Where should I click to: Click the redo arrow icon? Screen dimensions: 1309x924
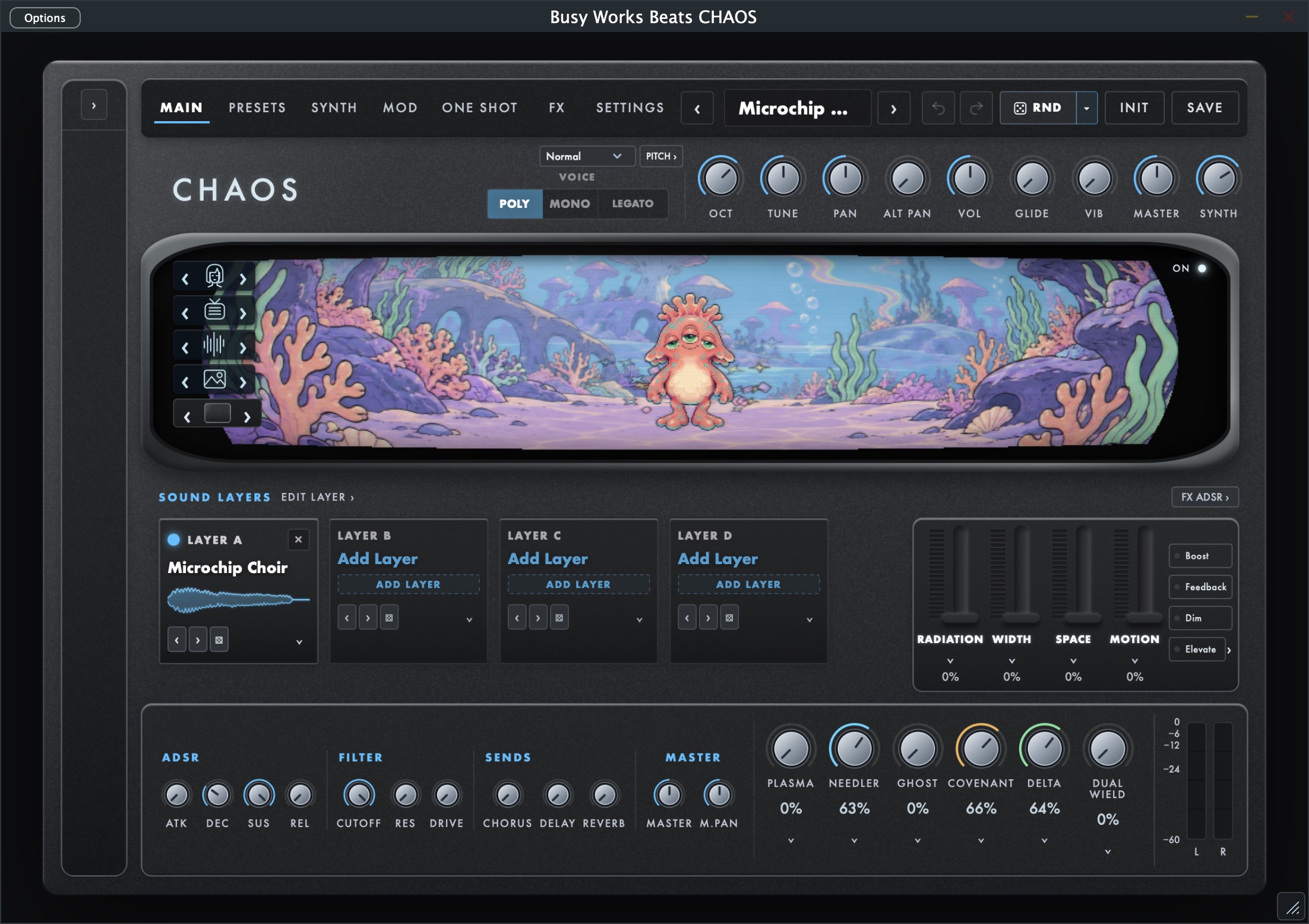(x=976, y=108)
